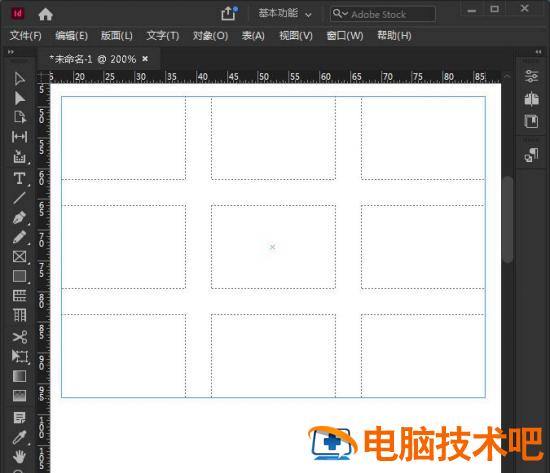The width and height of the screenshot is (550, 473).
Task: Select the Rectangle tool
Action: pos(20,276)
